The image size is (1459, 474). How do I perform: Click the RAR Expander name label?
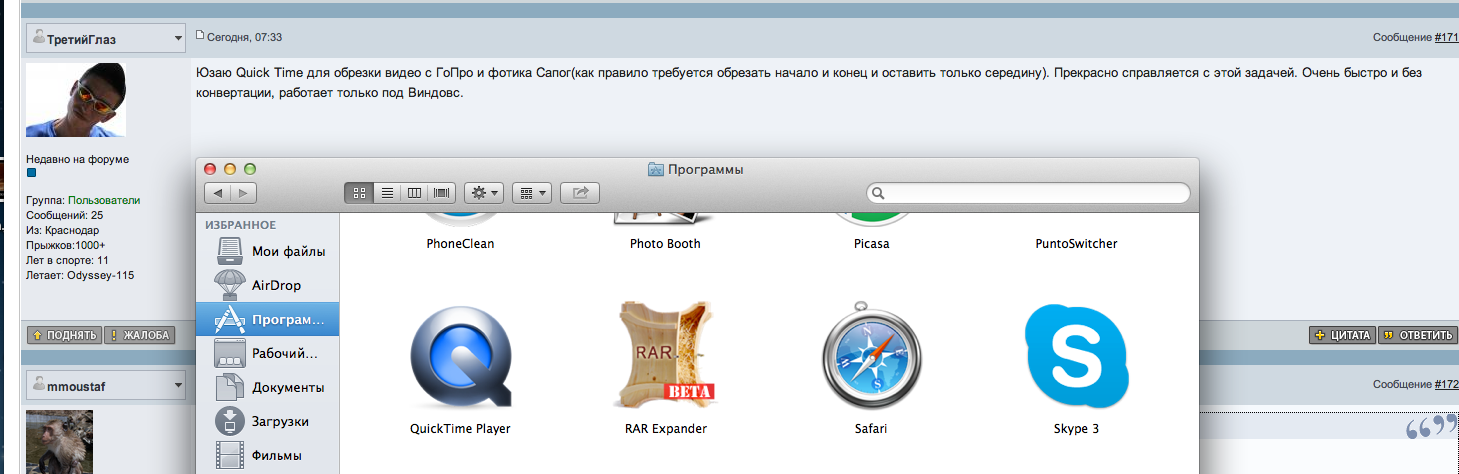point(665,428)
